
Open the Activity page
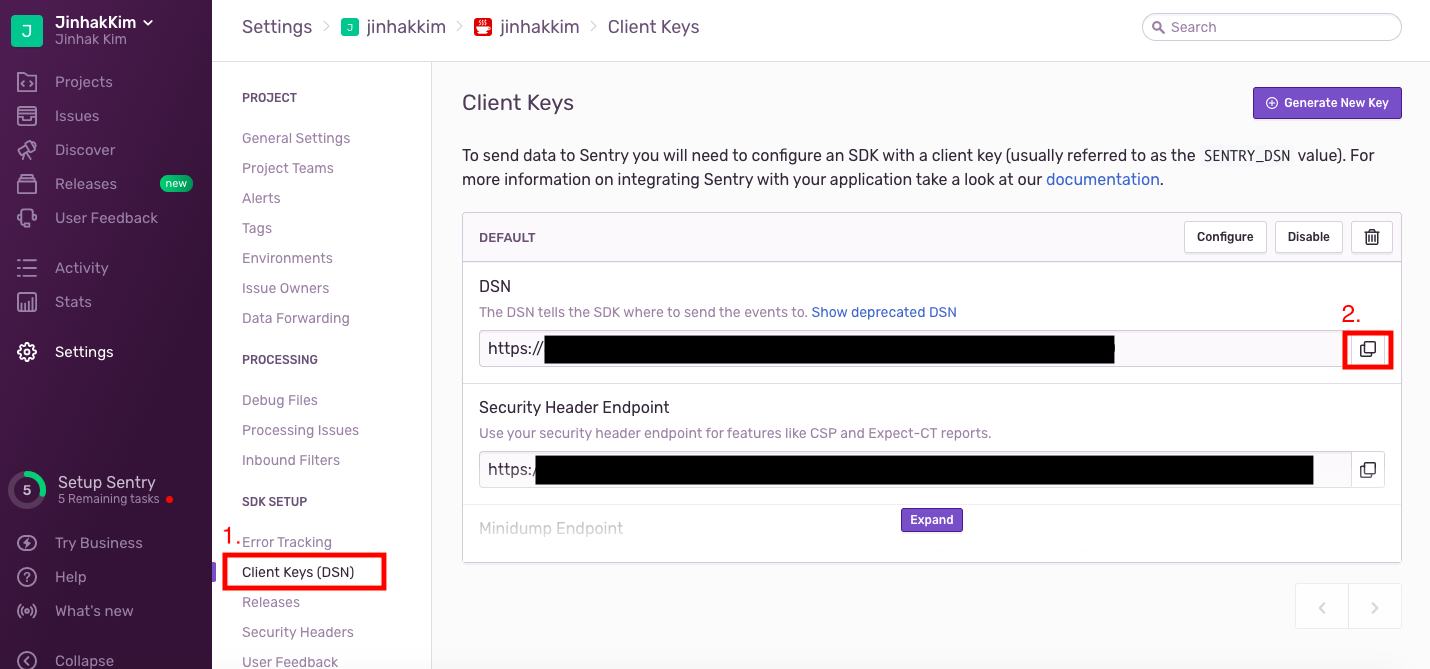point(81,268)
